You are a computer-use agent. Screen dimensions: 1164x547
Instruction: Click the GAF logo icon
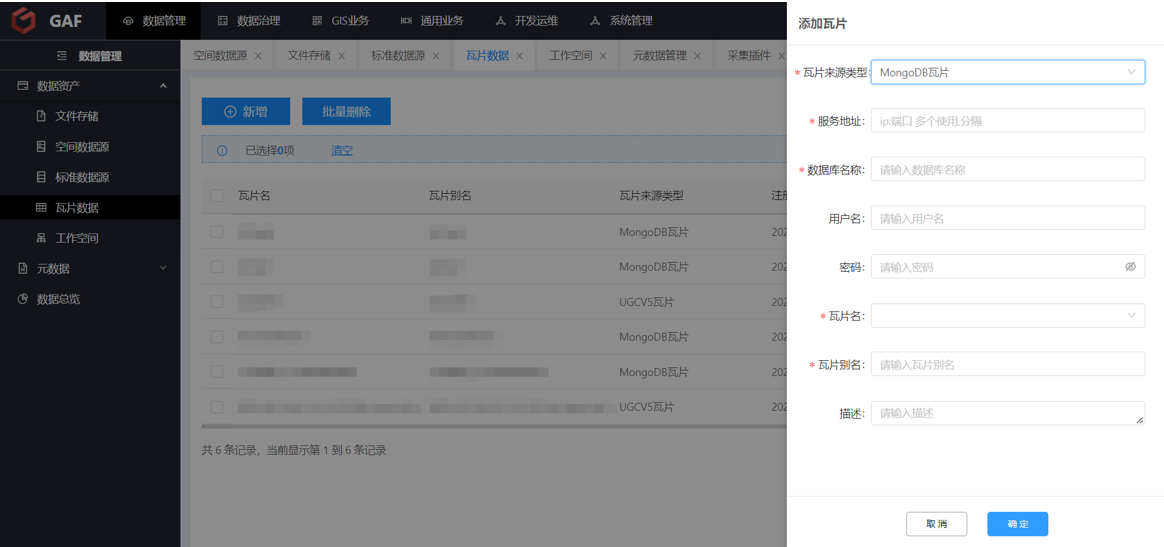tap(24, 21)
